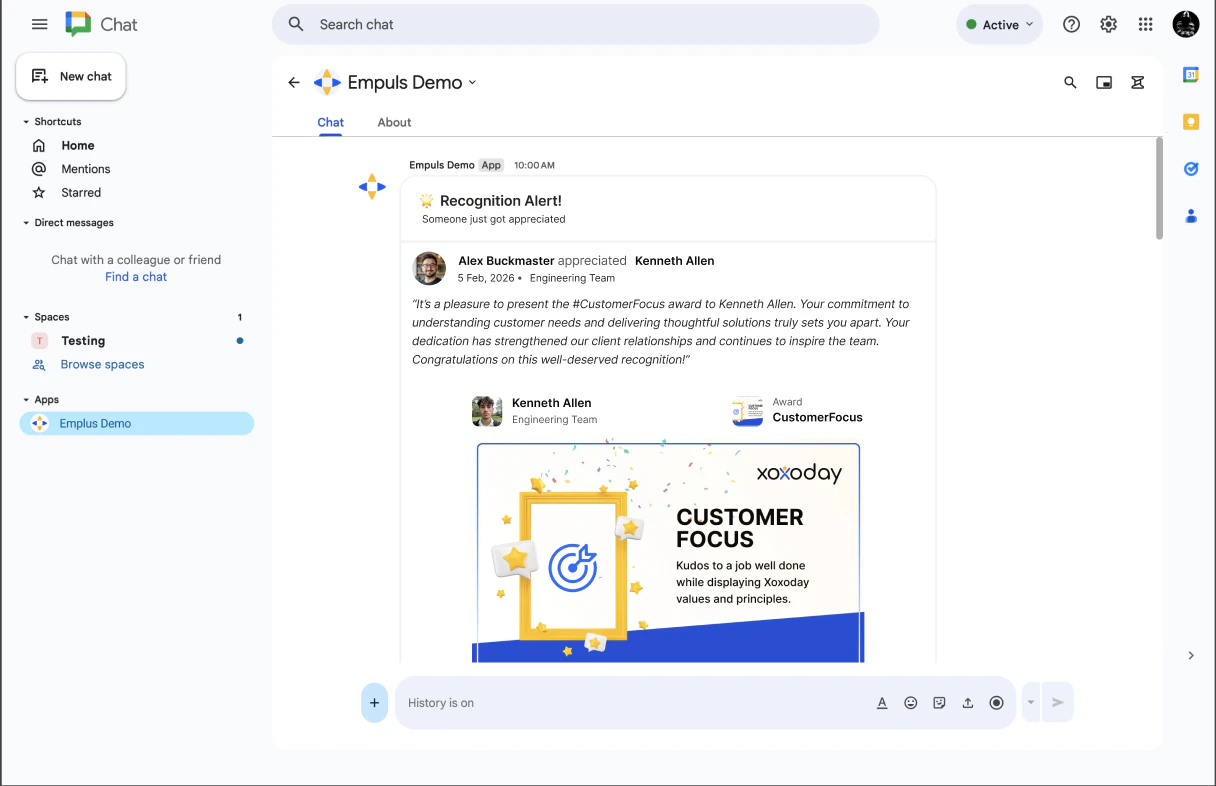
Task: Open the main menu hamburger icon
Action: pyautogui.click(x=40, y=24)
